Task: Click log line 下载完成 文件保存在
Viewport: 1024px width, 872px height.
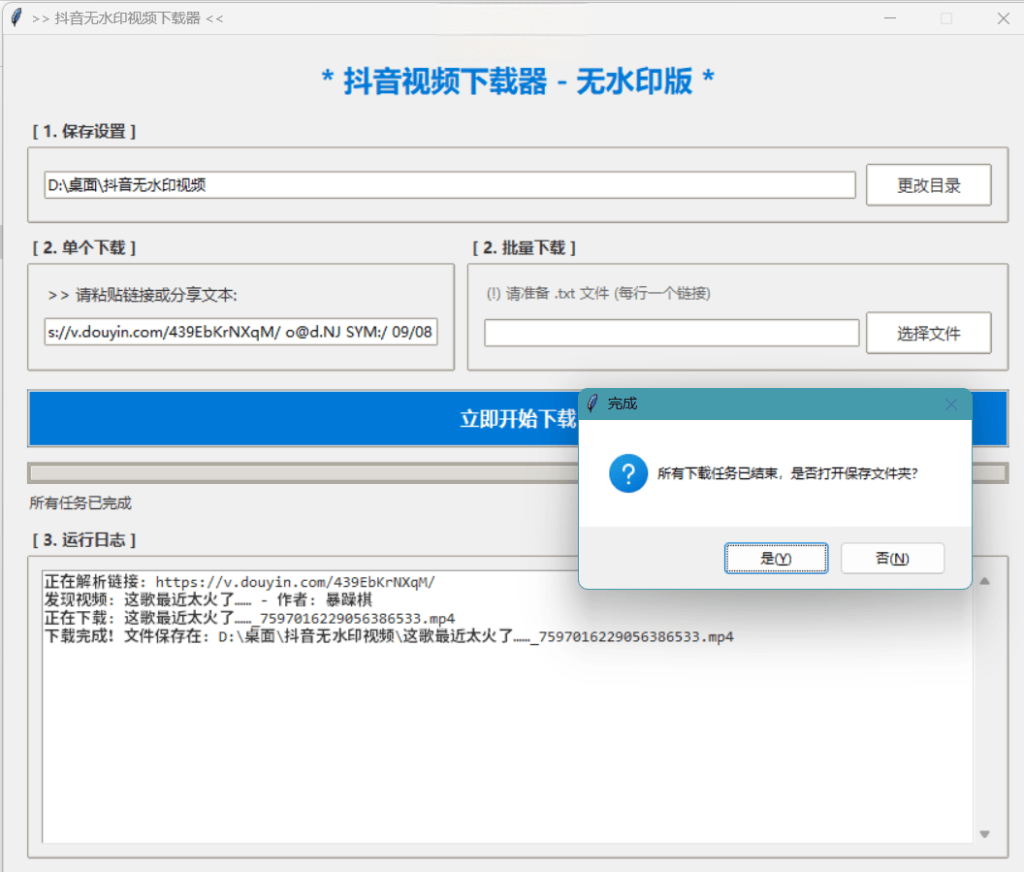Action: click(389, 636)
